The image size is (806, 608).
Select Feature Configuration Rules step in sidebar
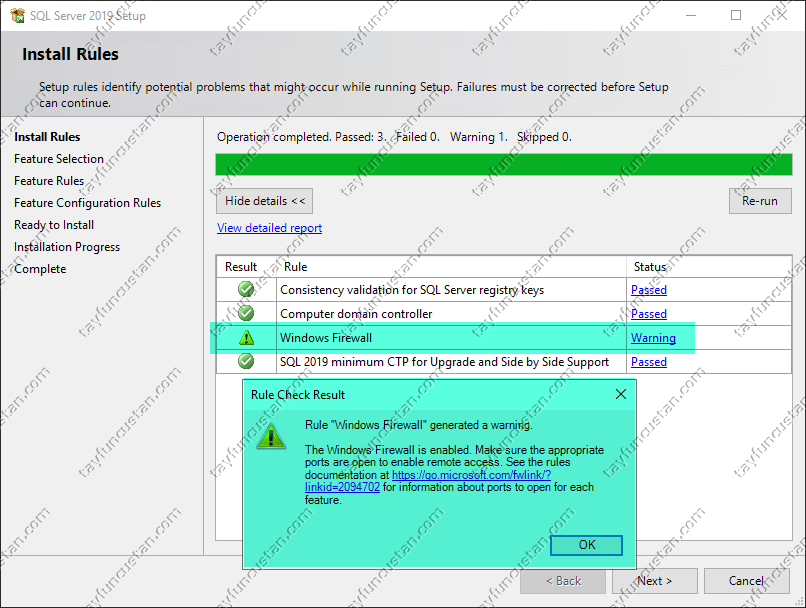pos(87,203)
